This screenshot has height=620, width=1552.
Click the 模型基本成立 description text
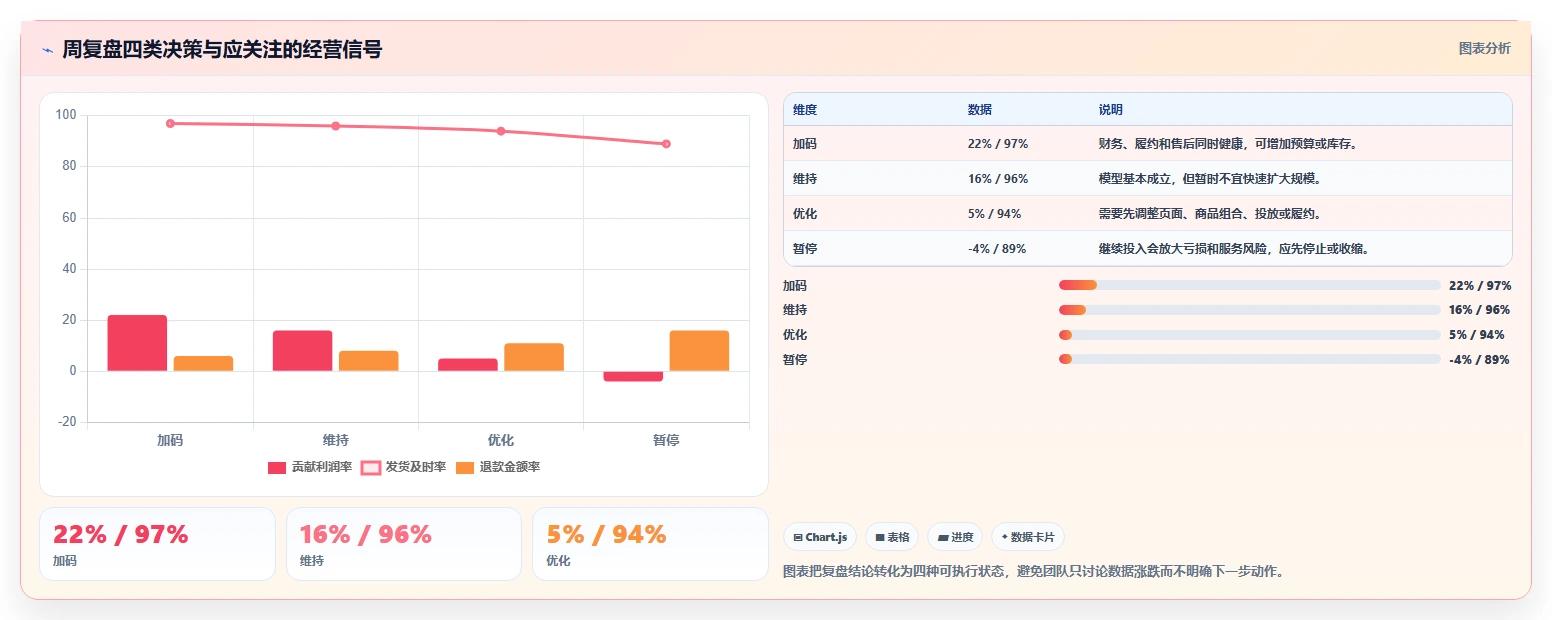pos(1214,179)
